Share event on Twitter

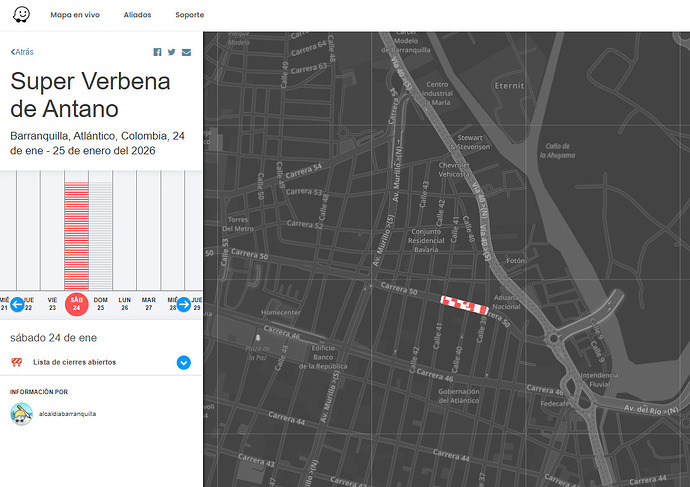coord(171,52)
